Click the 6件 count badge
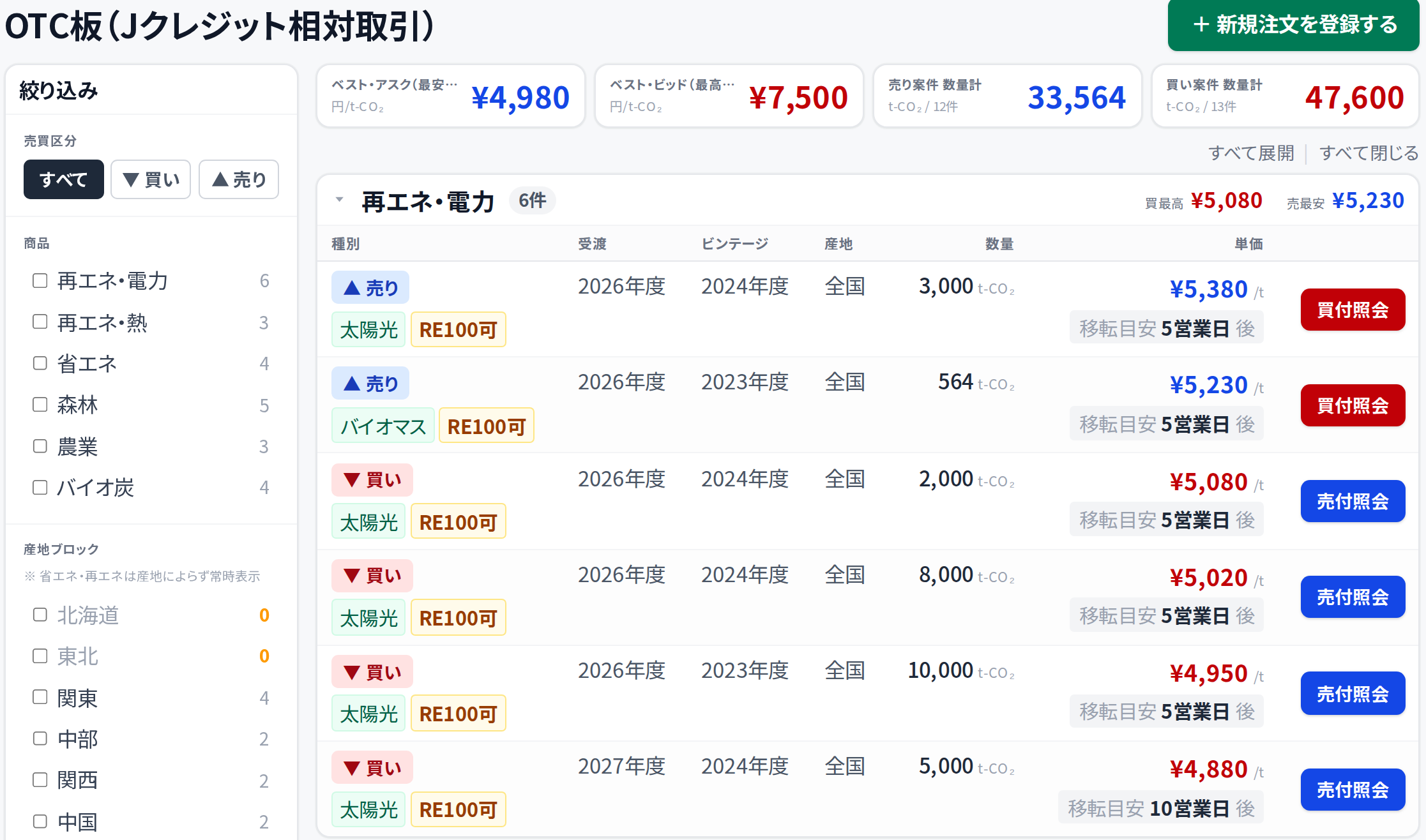The image size is (1426, 840). tap(532, 200)
